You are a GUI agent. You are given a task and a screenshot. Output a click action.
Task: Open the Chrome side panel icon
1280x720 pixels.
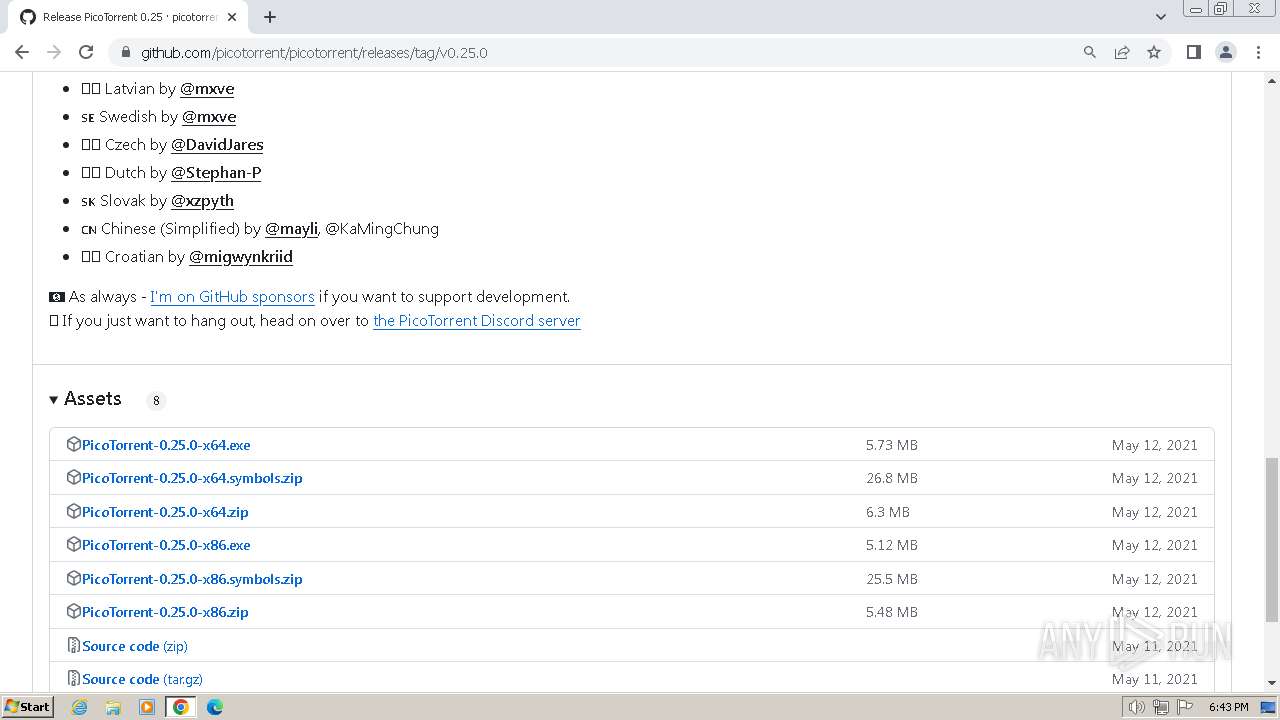coord(1193,52)
